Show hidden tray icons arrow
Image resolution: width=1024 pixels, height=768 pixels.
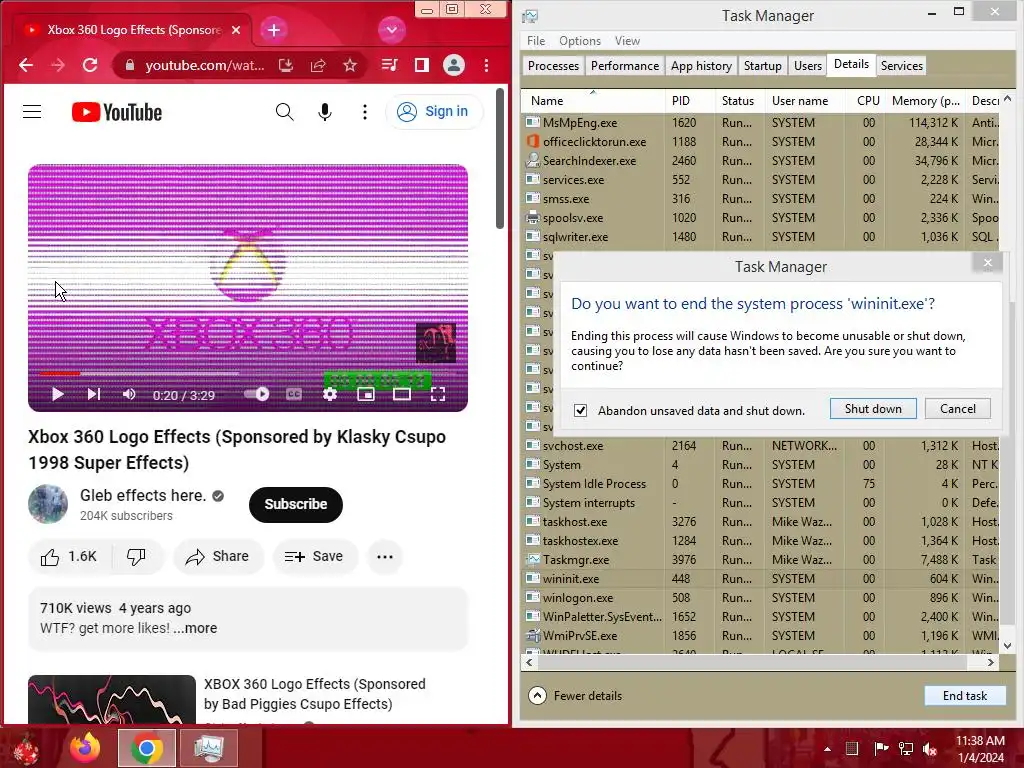point(827,748)
